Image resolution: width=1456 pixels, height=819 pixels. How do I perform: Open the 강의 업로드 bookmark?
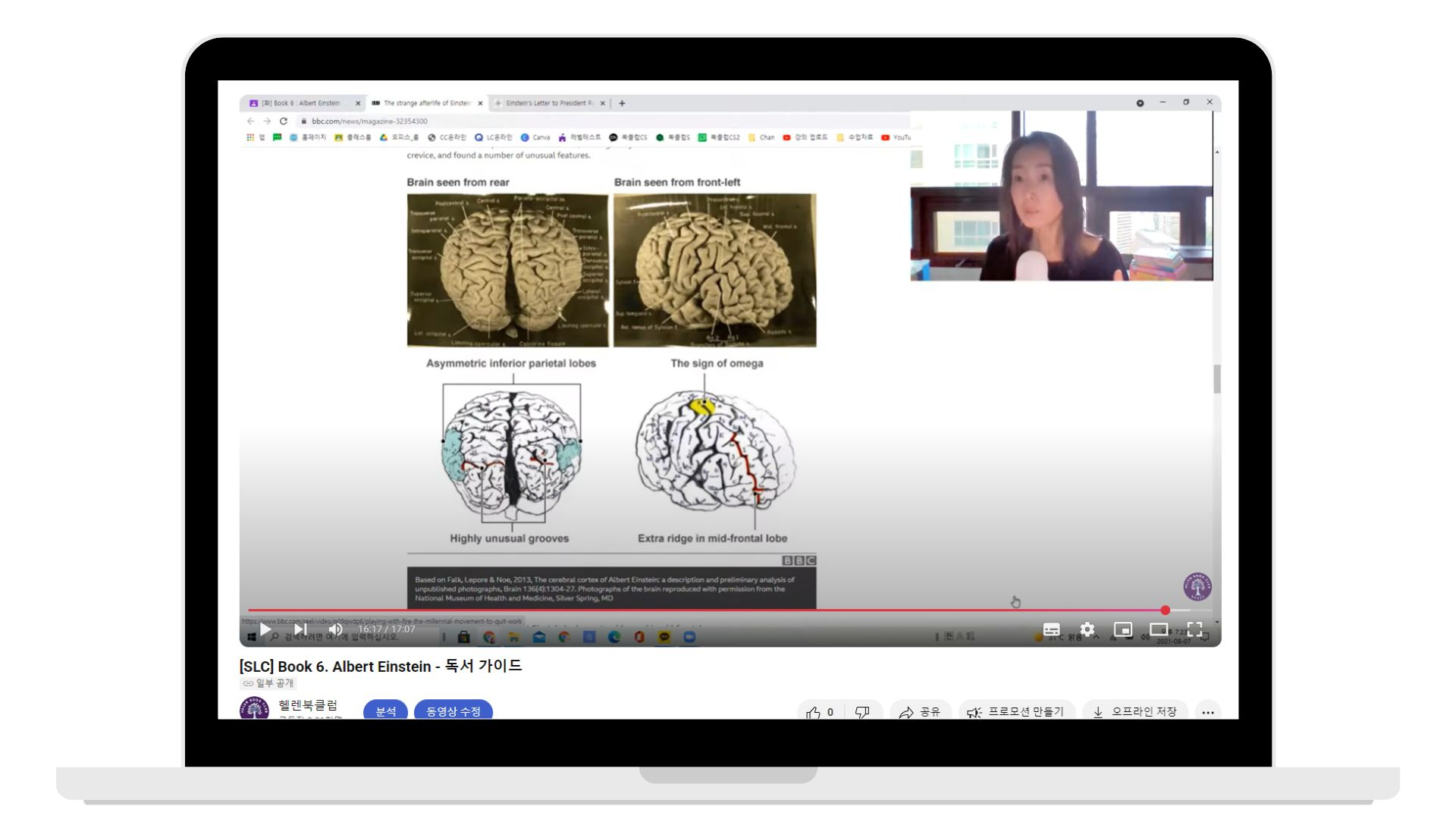[805, 137]
